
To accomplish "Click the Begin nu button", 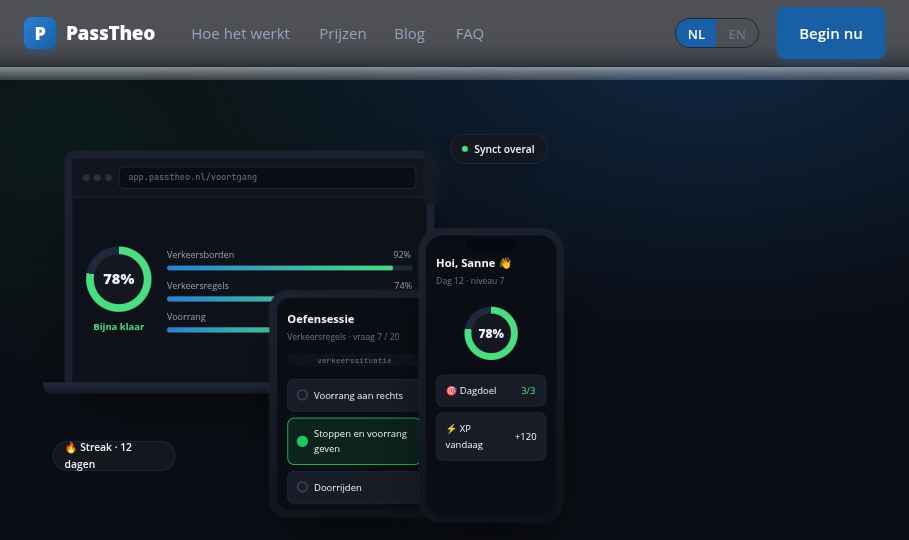I will (831, 34).
